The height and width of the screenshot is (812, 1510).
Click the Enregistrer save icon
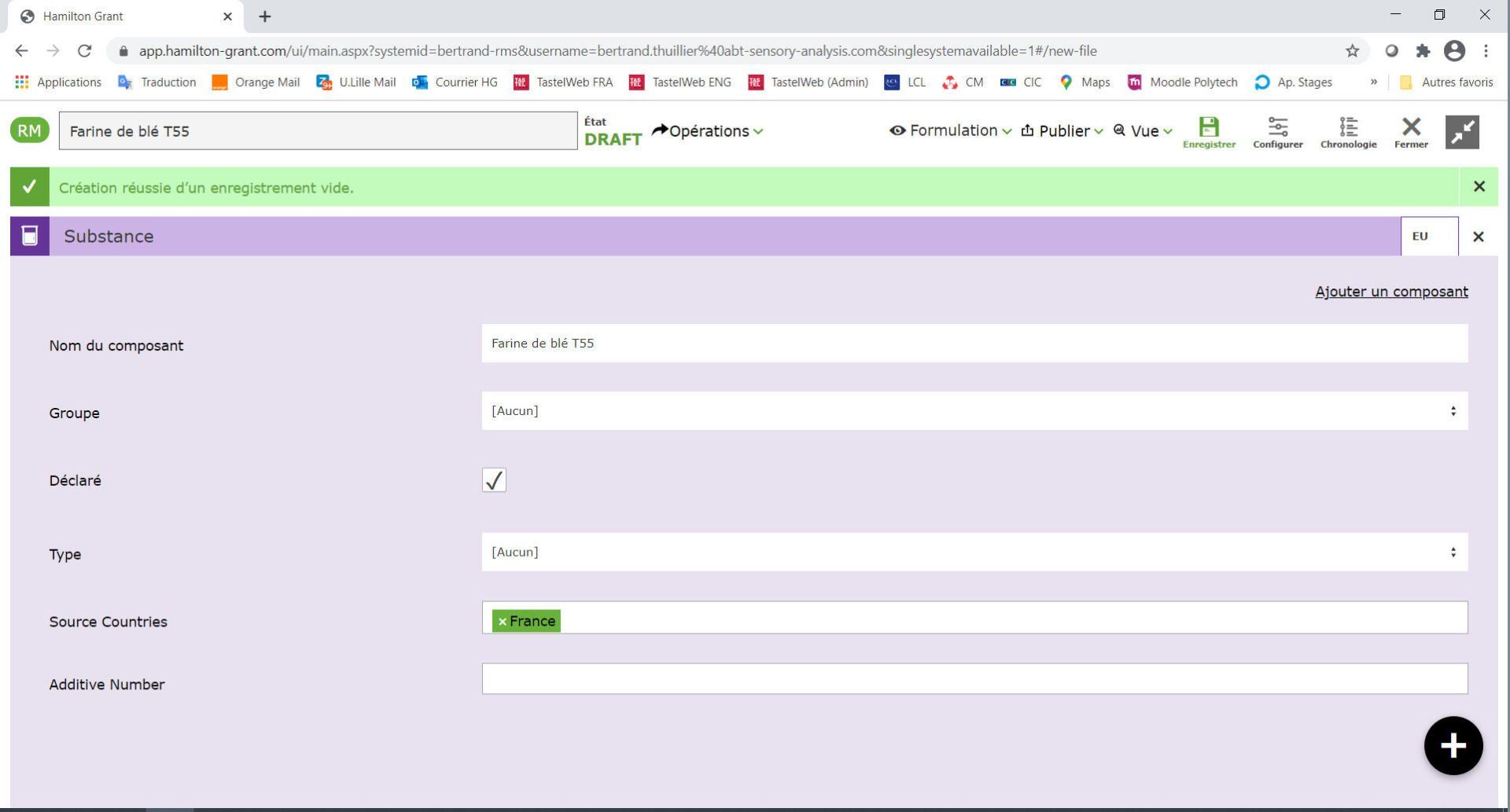(1209, 130)
